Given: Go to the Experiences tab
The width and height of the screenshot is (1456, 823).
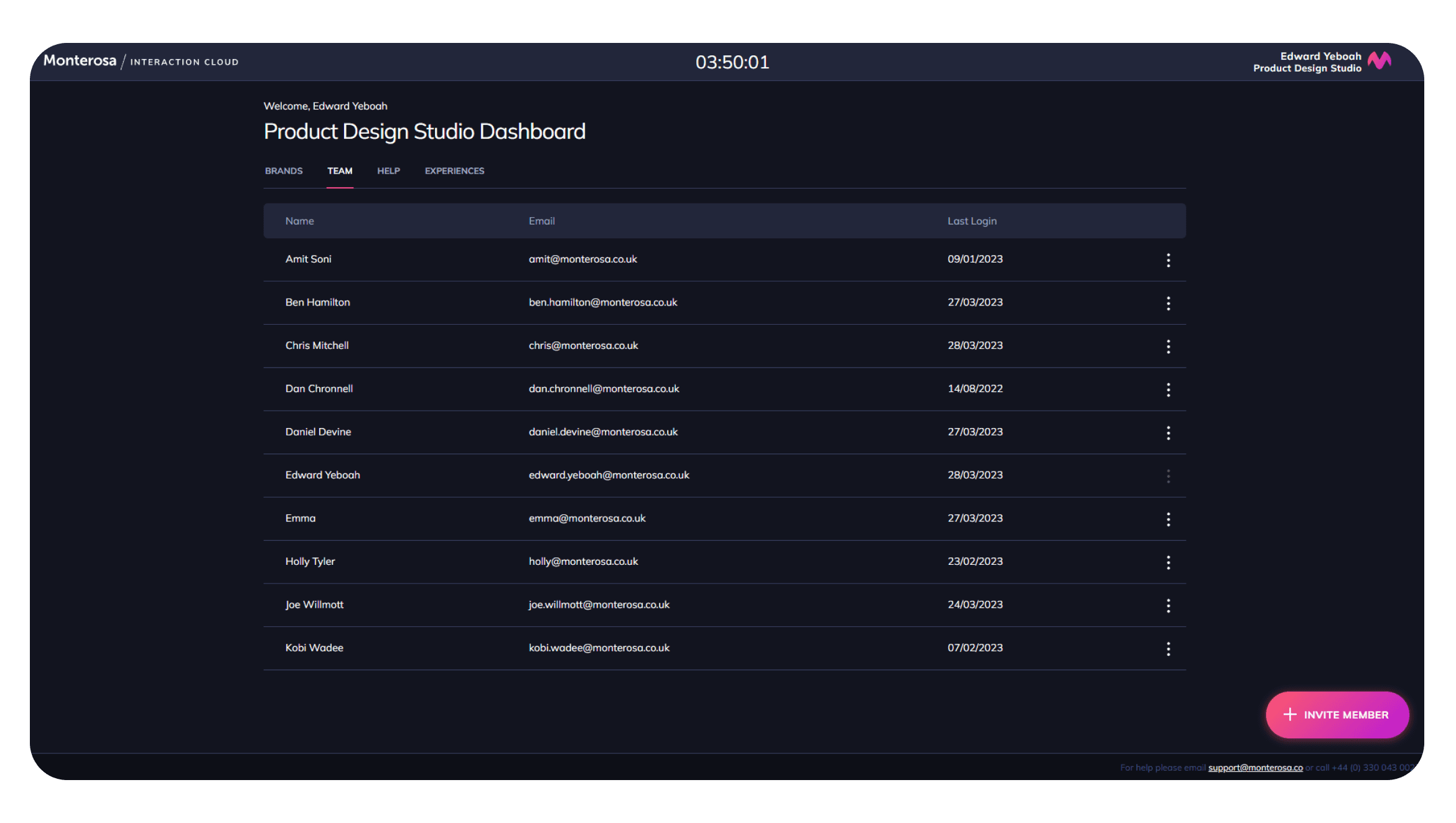Looking at the screenshot, I should [454, 171].
